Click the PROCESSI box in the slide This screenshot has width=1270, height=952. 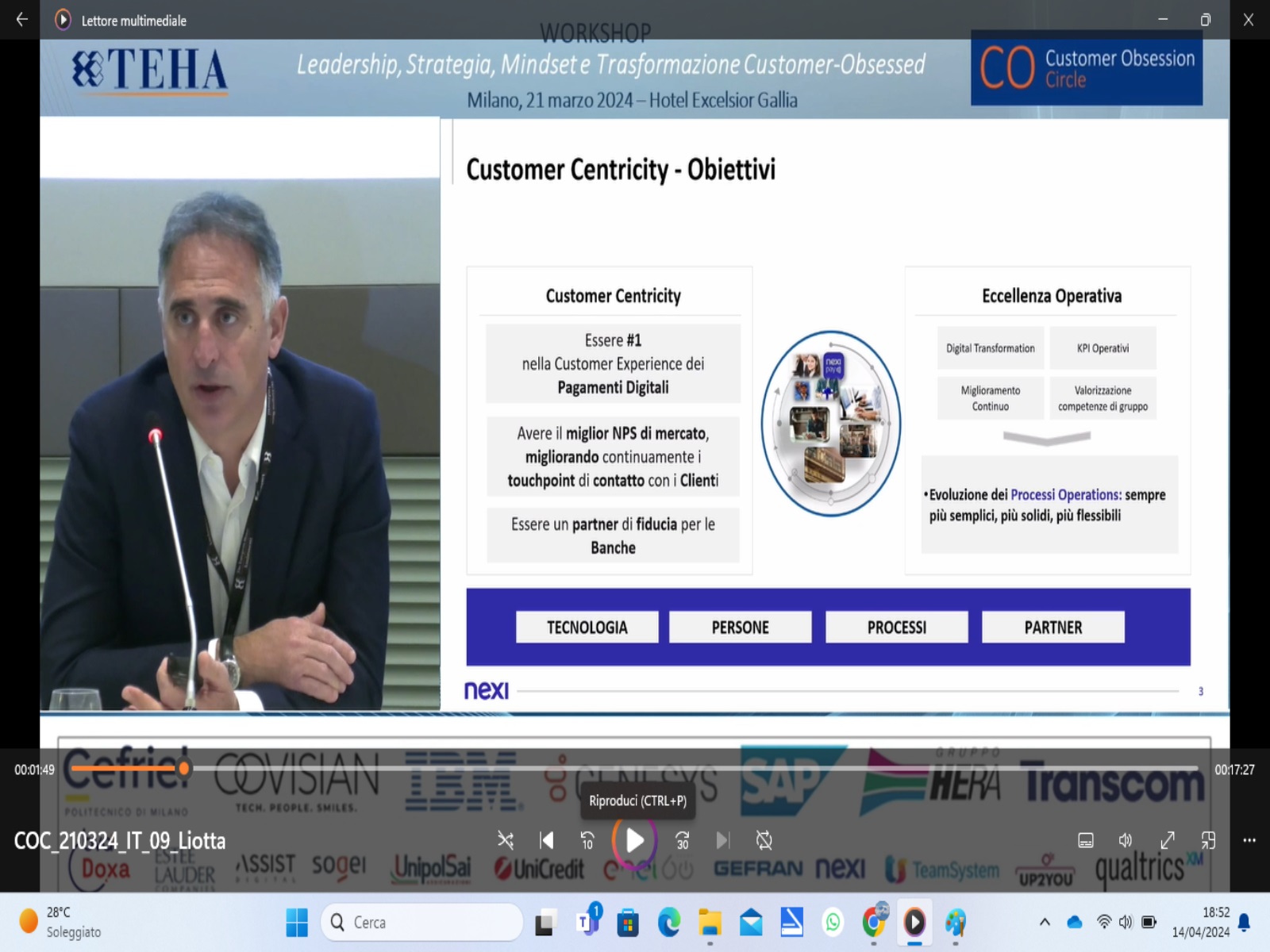(897, 627)
